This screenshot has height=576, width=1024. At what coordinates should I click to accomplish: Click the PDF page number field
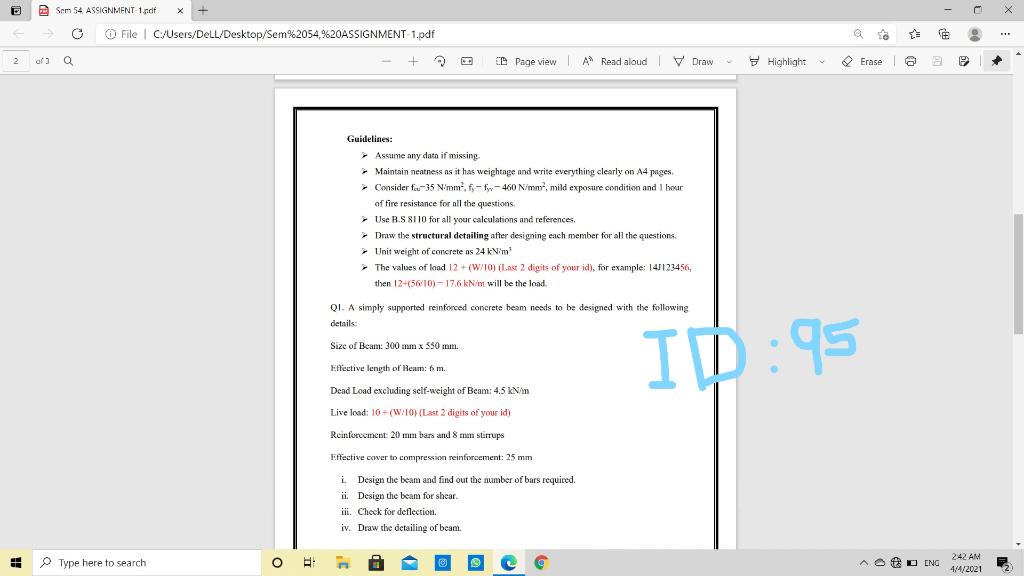coord(16,61)
